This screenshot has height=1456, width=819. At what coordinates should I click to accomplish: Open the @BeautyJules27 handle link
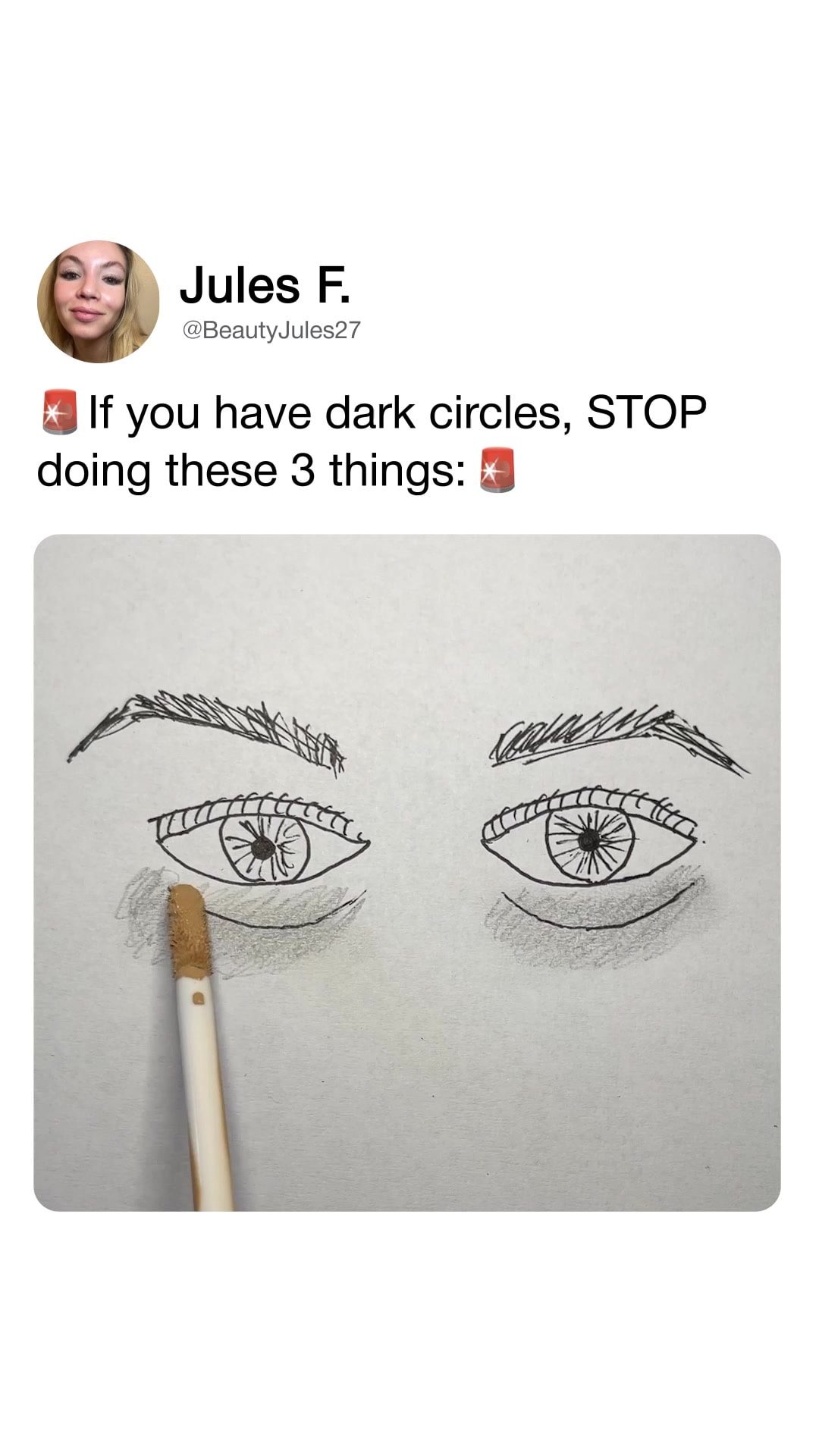tap(269, 330)
